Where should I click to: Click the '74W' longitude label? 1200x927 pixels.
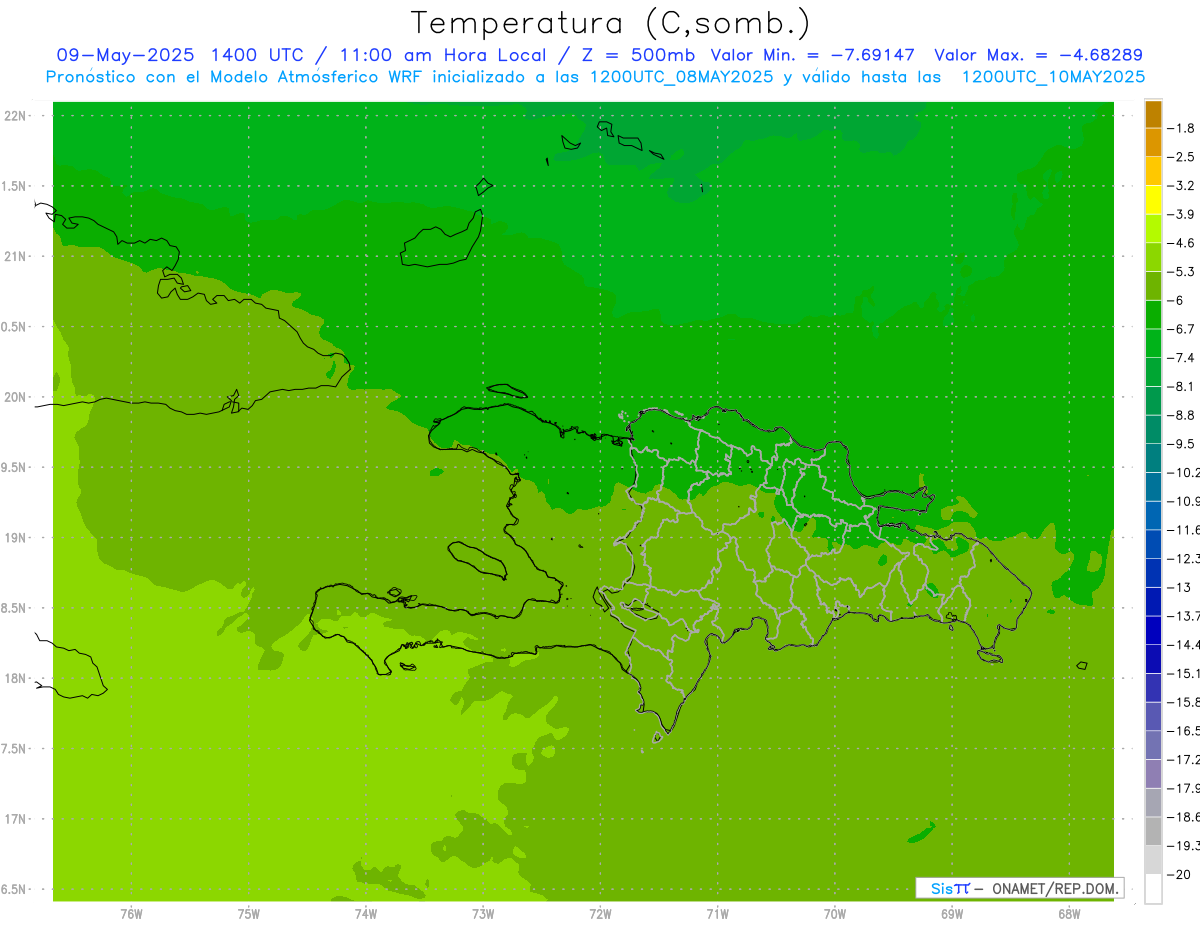tap(366, 913)
